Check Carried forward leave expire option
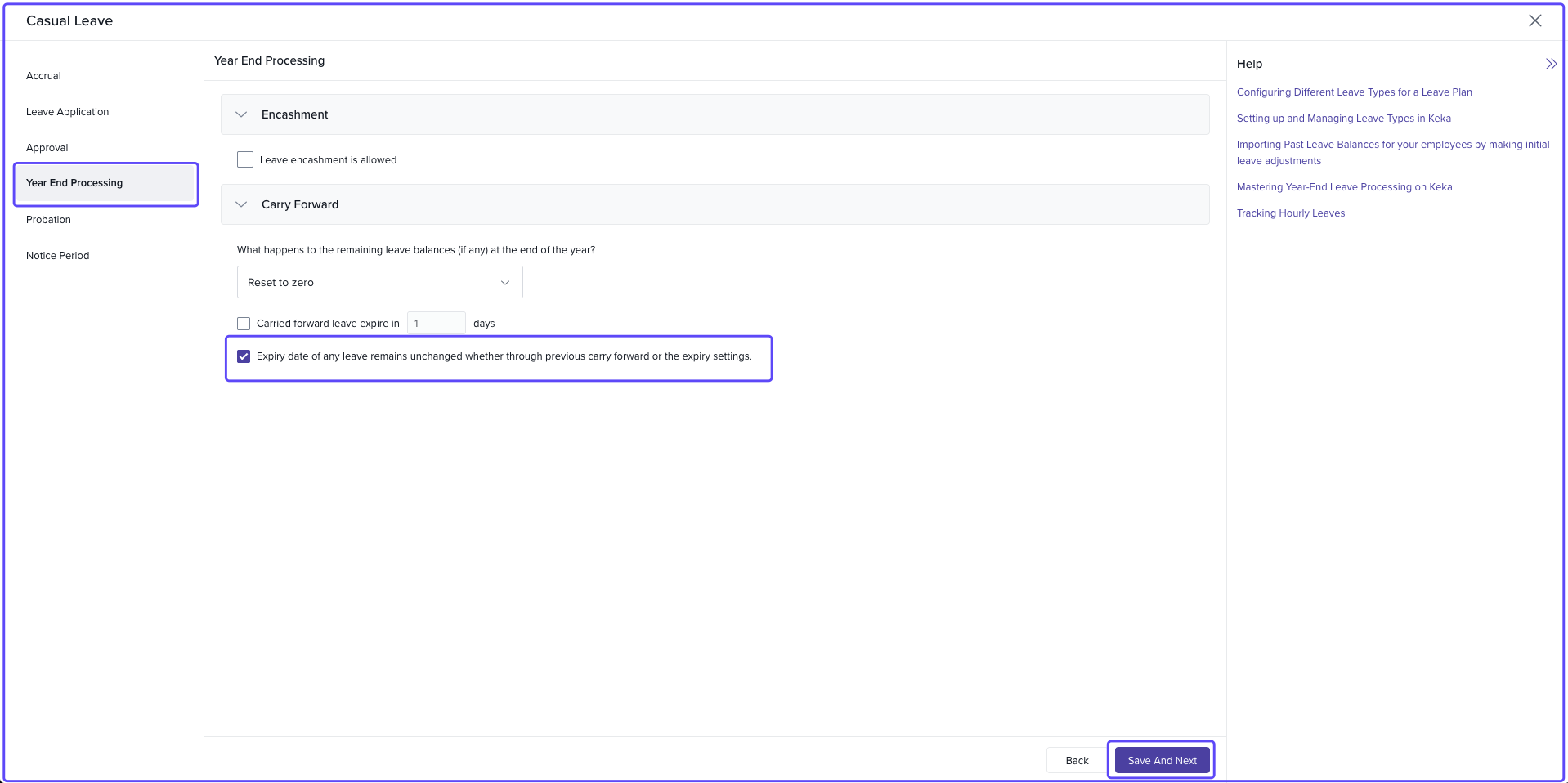 pos(244,324)
